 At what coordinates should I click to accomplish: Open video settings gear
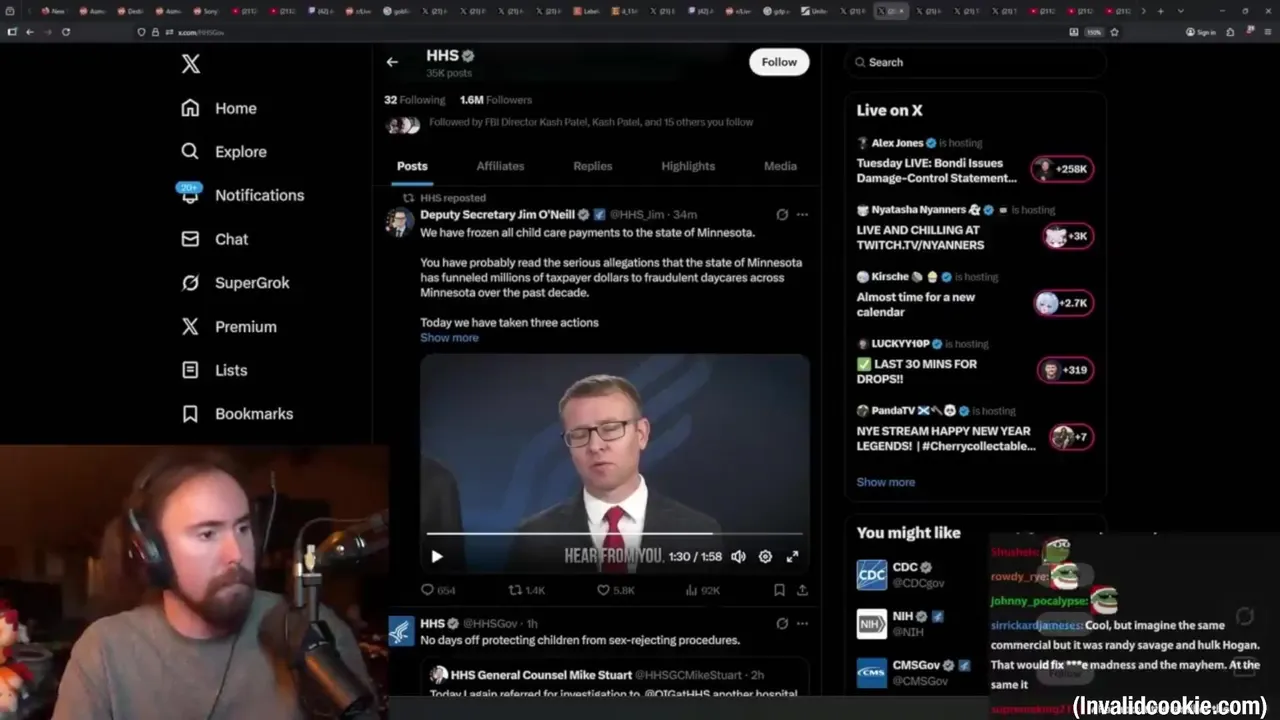coord(765,557)
